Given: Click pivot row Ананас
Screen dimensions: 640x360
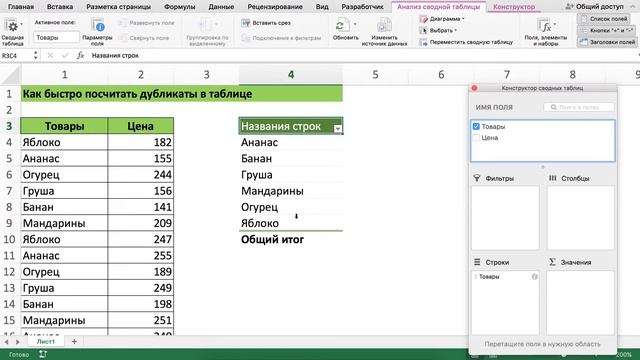Looking at the screenshot, I should [x=291, y=142].
